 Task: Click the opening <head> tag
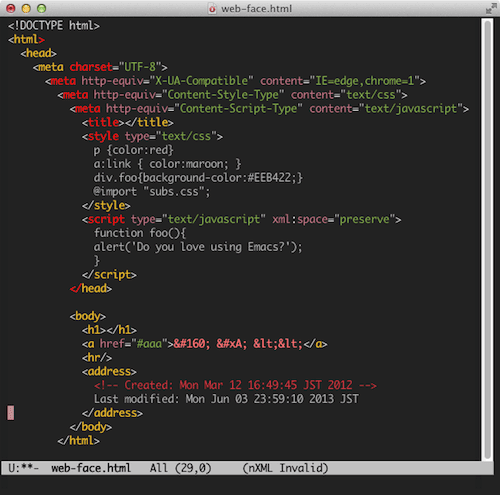coord(38,53)
